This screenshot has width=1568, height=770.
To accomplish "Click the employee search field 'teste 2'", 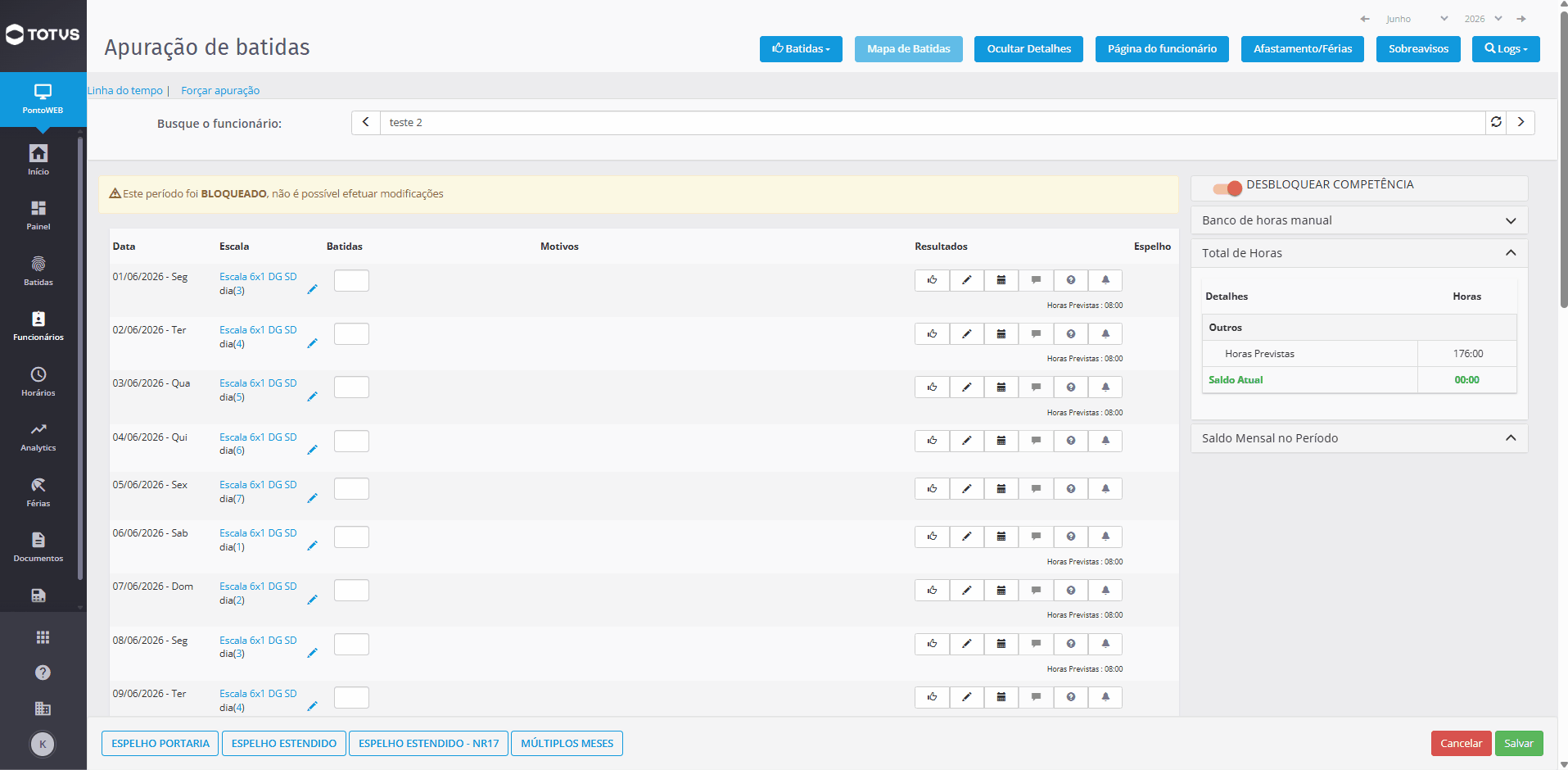I will [x=933, y=122].
